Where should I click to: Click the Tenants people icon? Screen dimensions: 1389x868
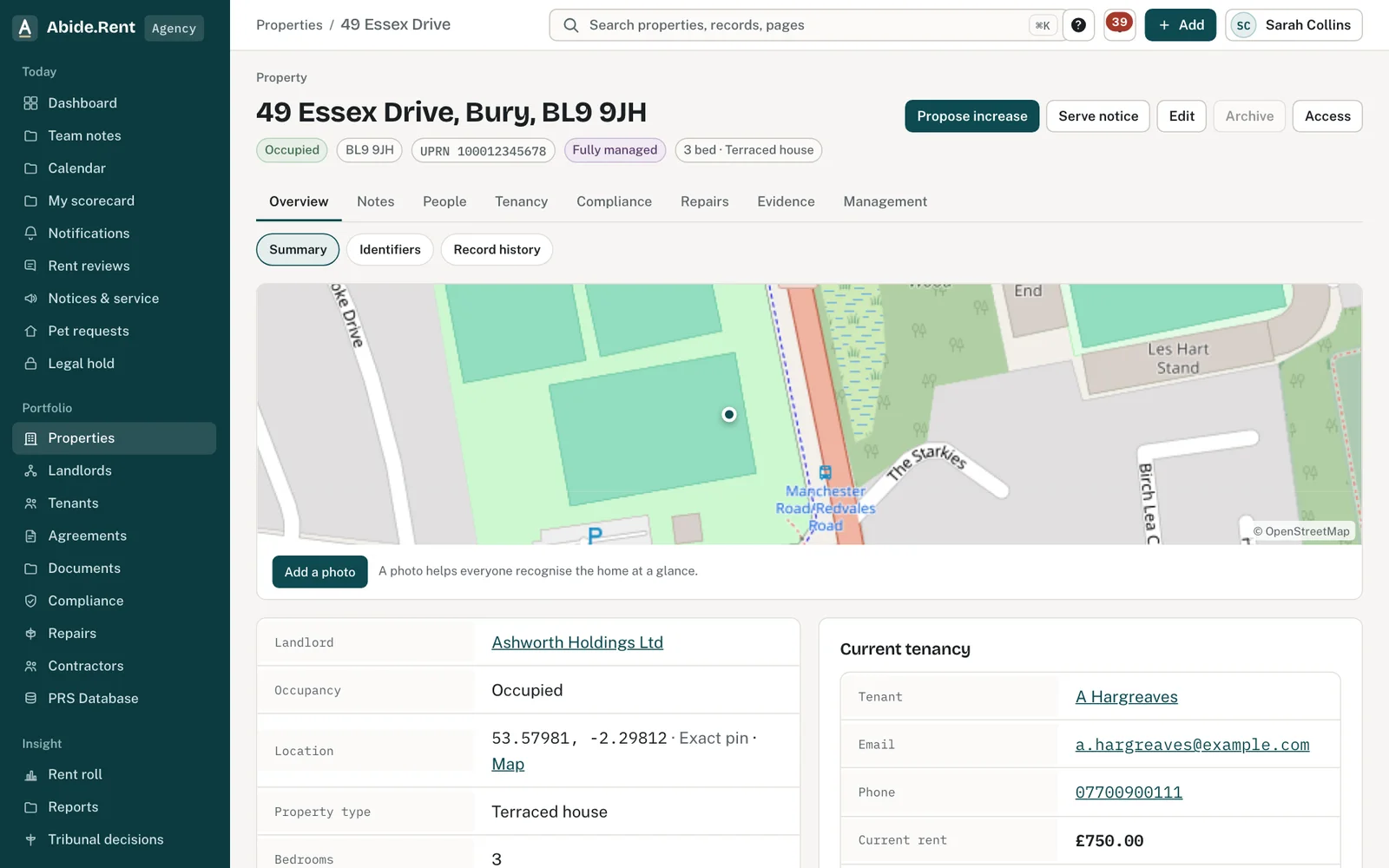tap(30, 503)
